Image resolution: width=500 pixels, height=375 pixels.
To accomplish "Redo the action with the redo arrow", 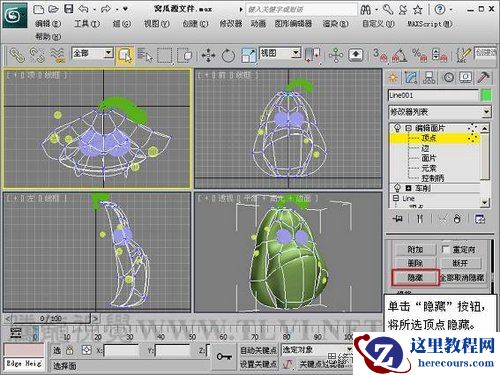I will 106,9.
